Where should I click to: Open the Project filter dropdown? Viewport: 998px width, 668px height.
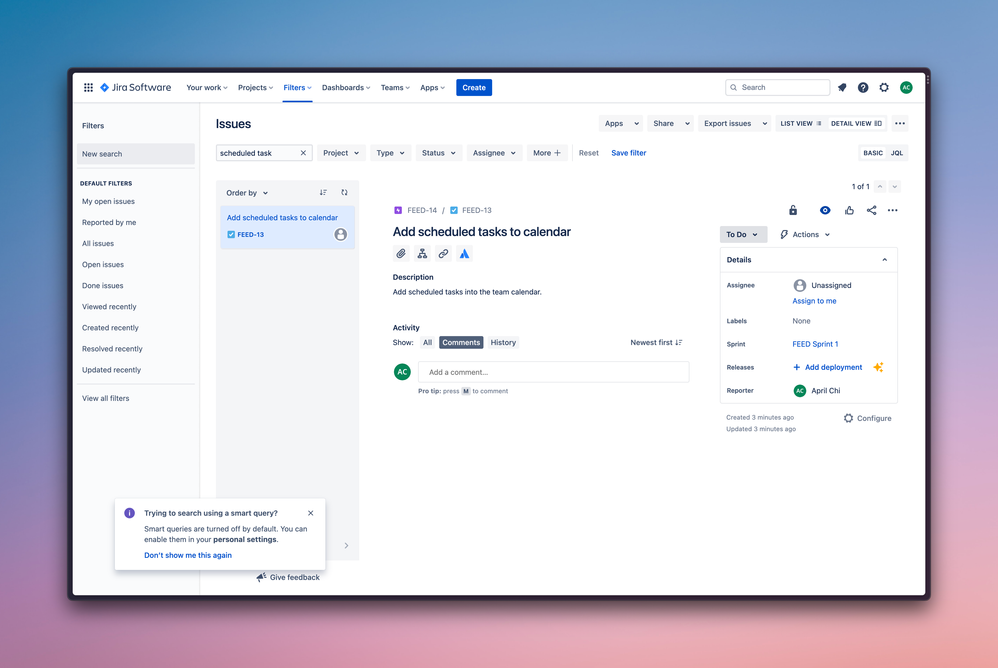(341, 153)
